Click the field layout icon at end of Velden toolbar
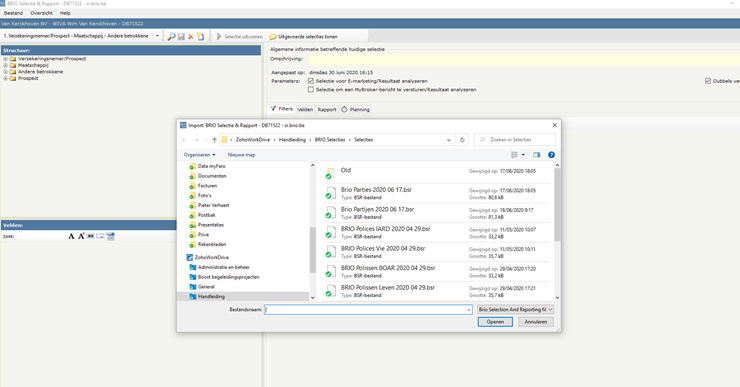This screenshot has height=387, width=740. 110,236
